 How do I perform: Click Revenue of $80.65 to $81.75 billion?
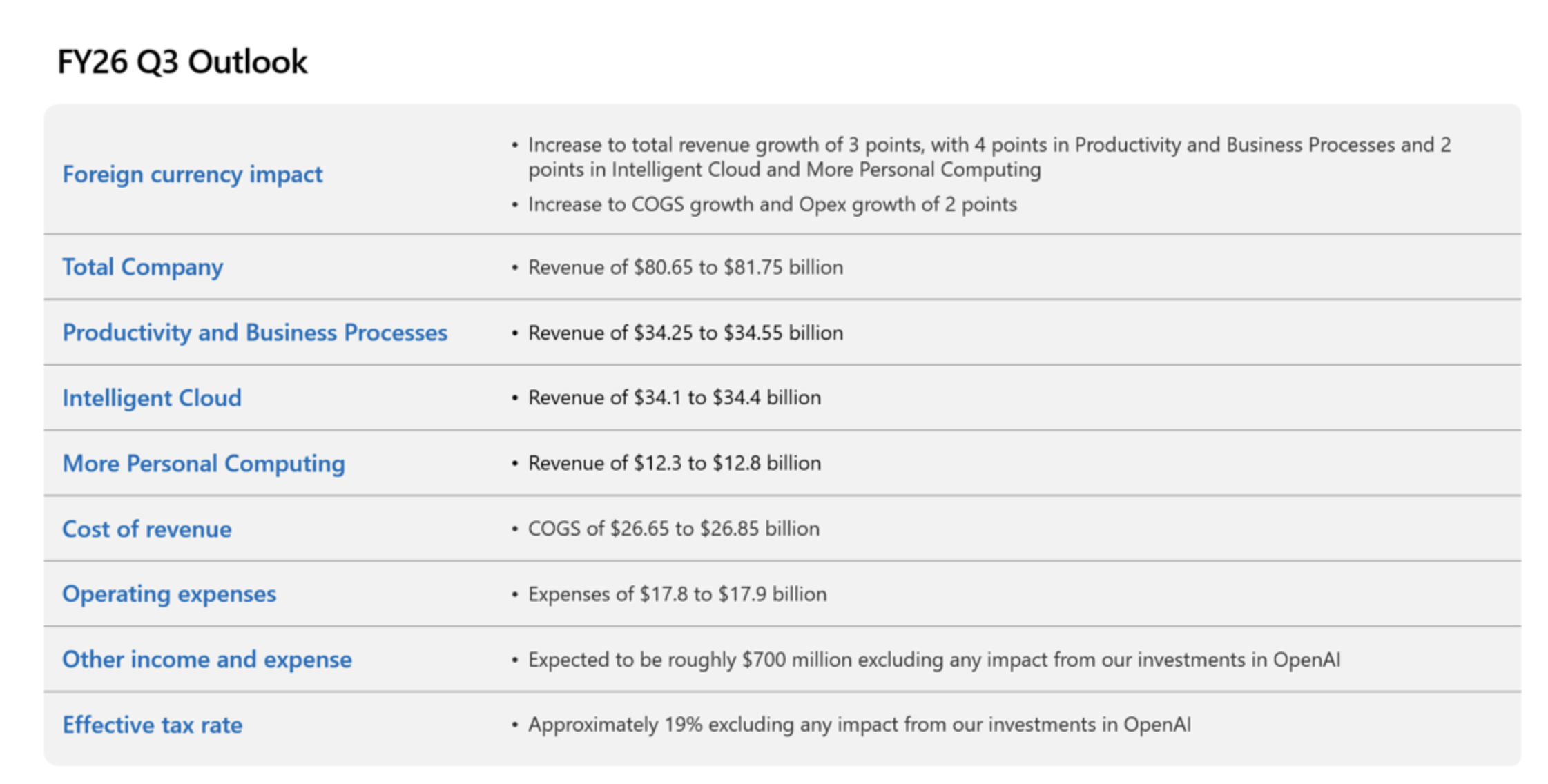tap(685, 267)
